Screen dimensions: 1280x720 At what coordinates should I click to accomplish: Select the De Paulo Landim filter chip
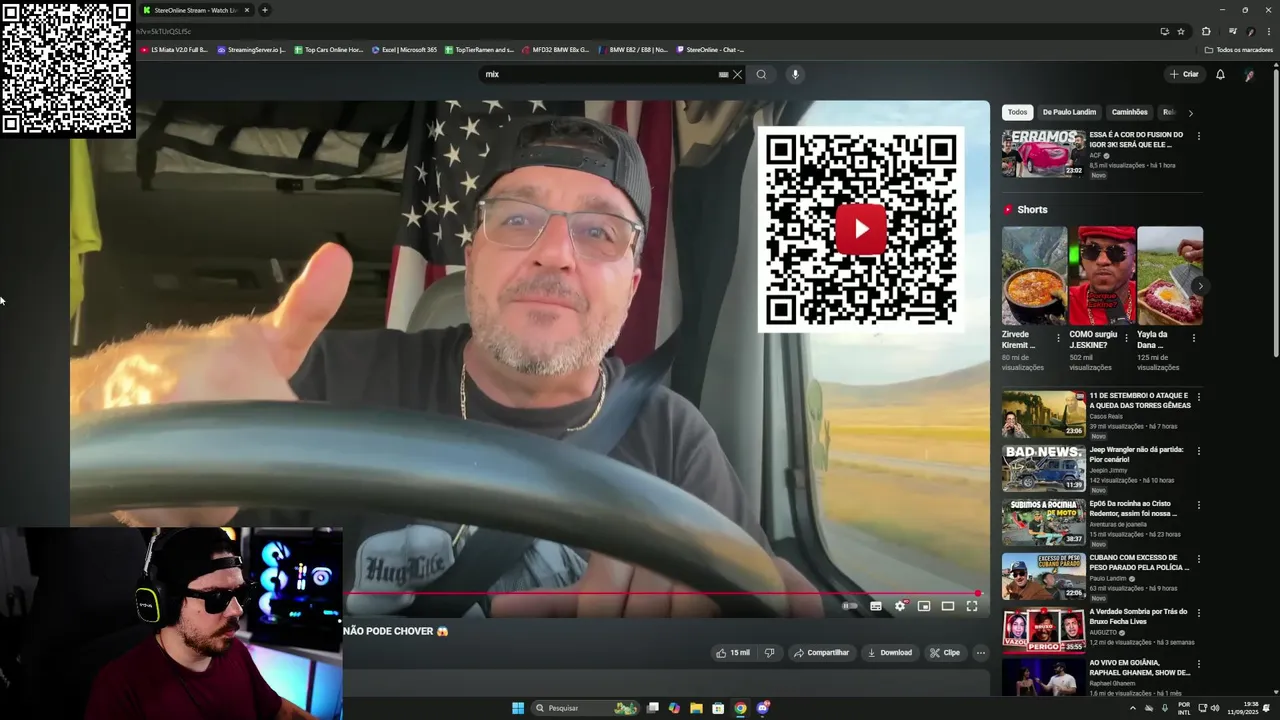click(x=1069, y=112)
